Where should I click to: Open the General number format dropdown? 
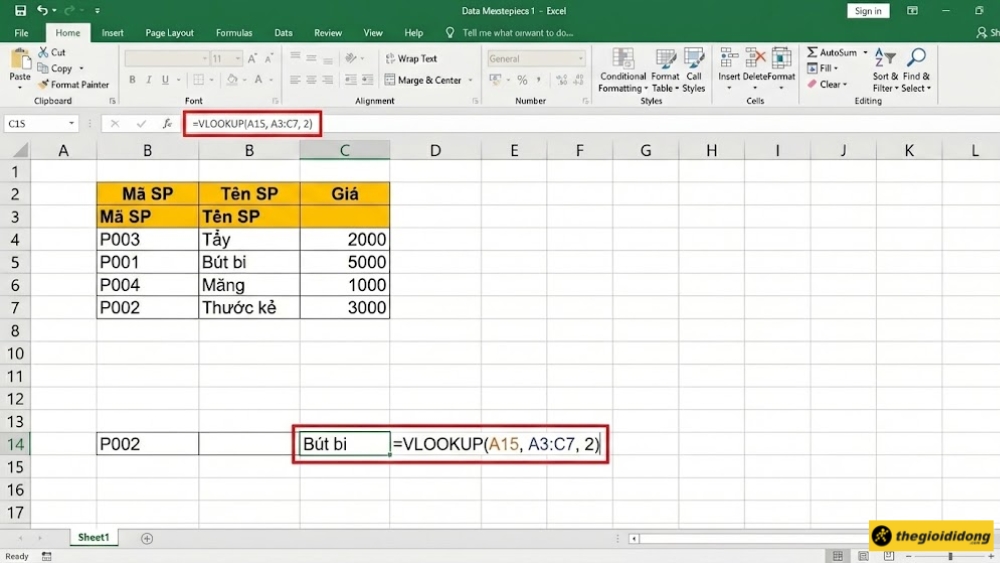tap(580, 59)
